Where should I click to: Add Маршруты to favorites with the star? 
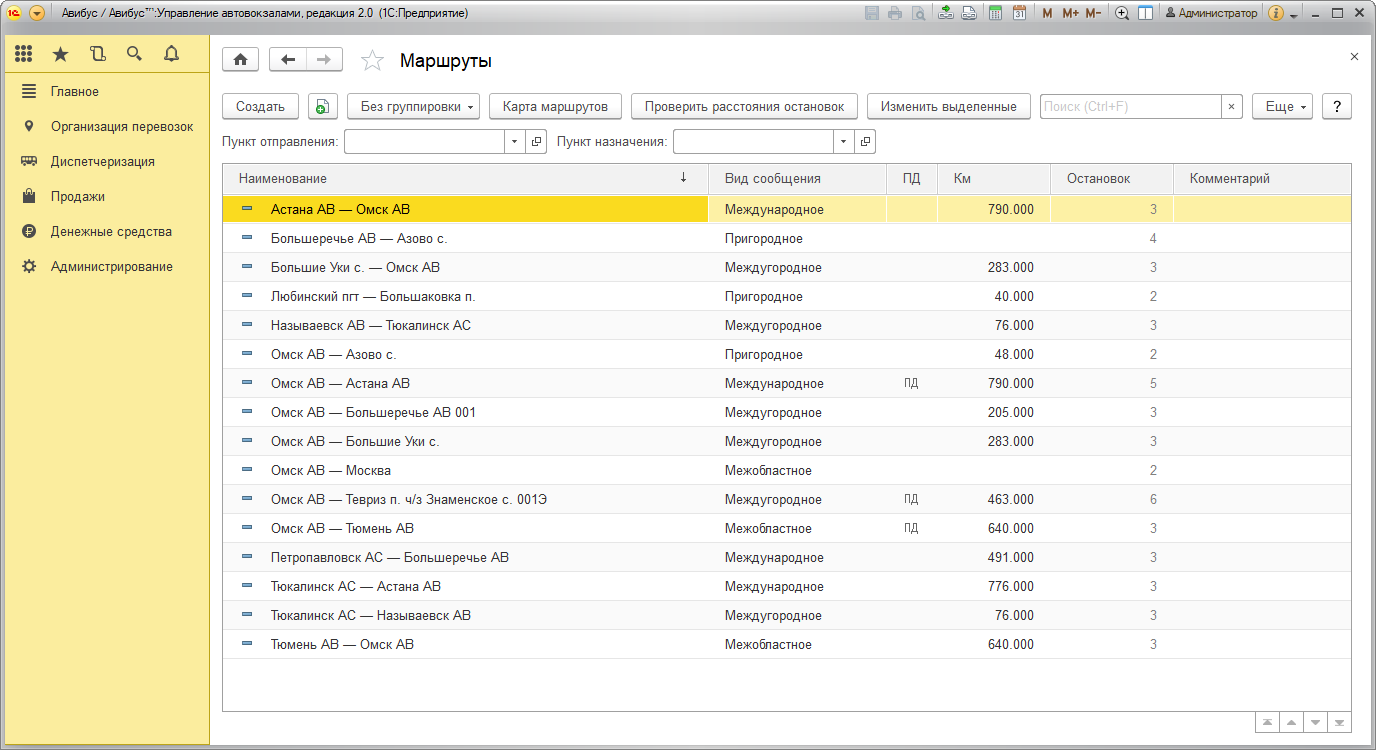tap(372, 61)
